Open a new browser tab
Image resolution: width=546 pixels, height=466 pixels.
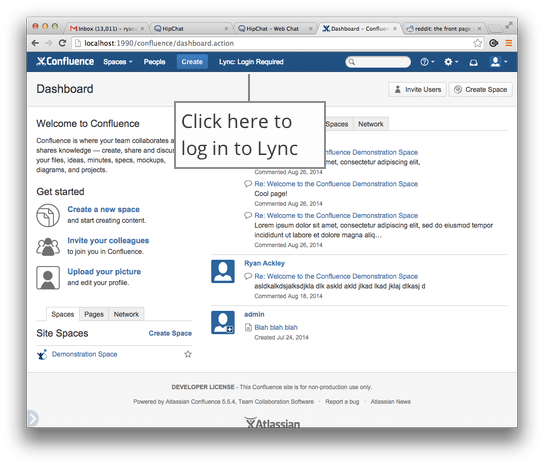(494, 29)
